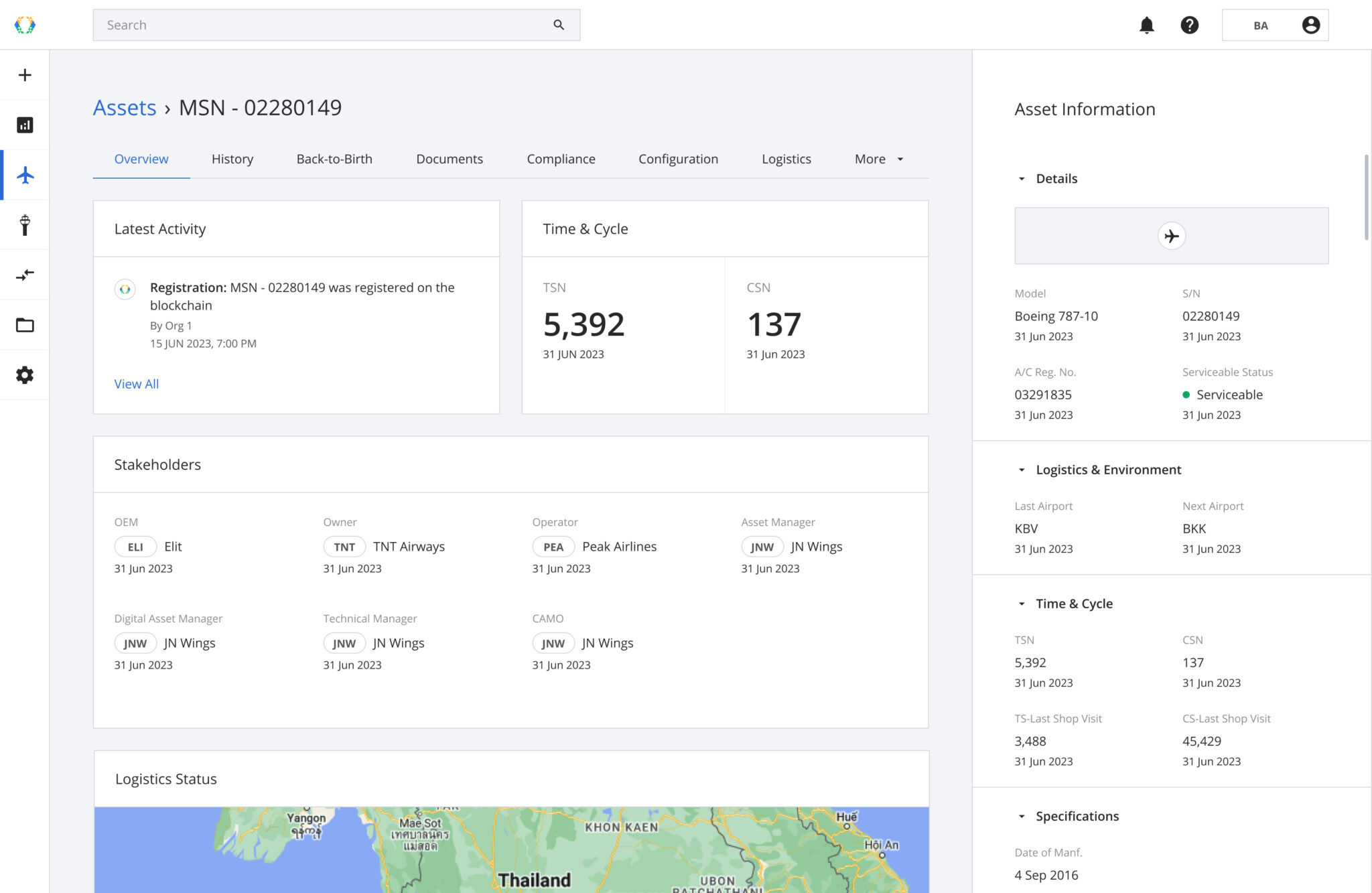Viewport: 1372px width, 893px height.
Task: Click Elit OEM name
Action: pyautogui.click(x=173, y=547)
